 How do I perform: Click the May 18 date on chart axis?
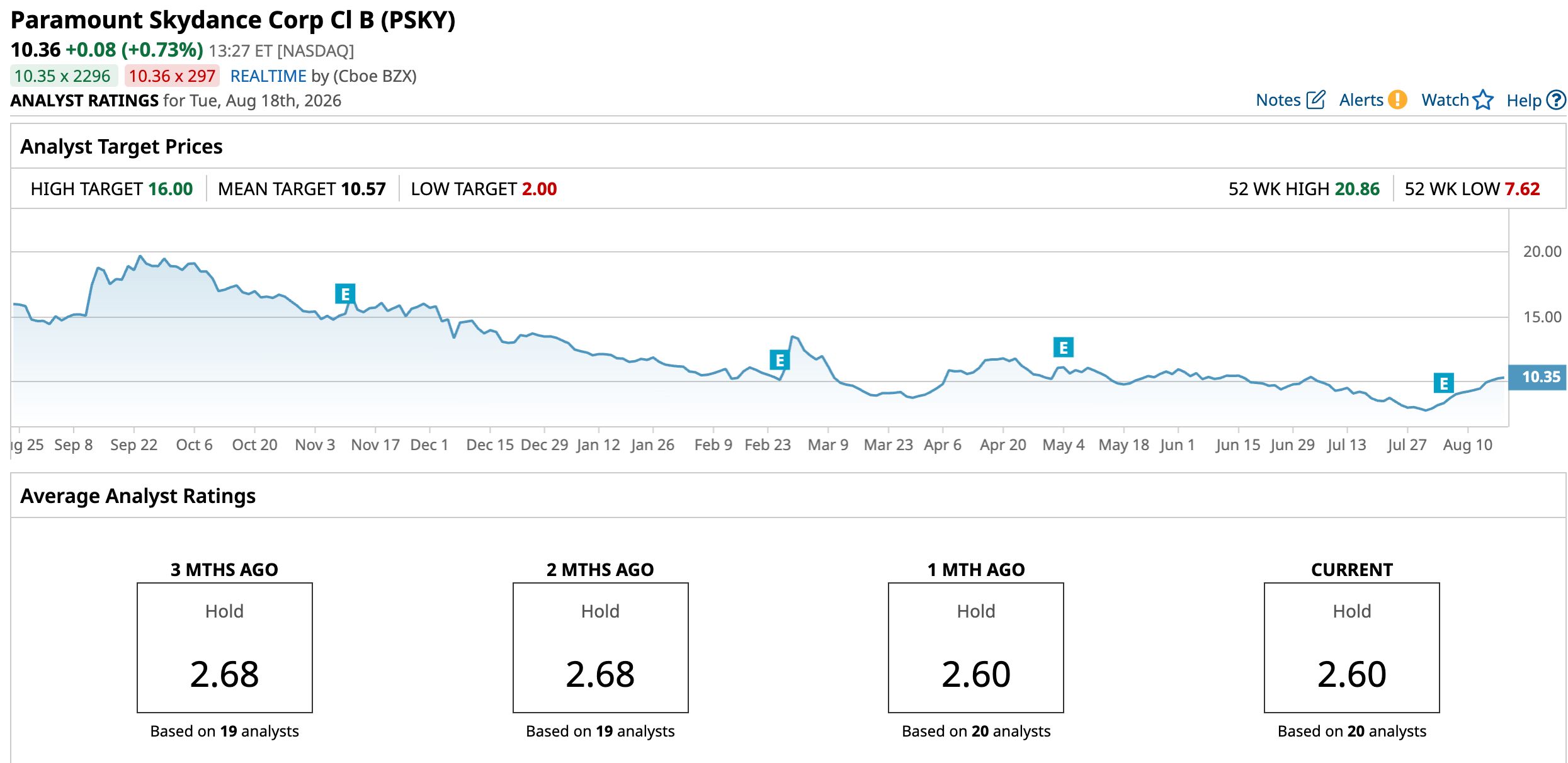point(1123,445)
